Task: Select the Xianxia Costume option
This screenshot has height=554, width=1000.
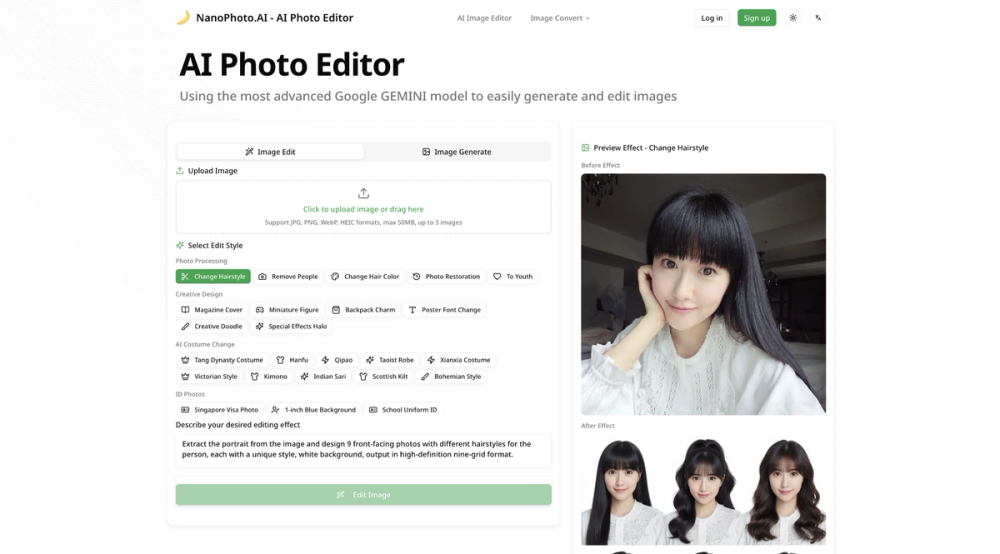Action: 459,360
